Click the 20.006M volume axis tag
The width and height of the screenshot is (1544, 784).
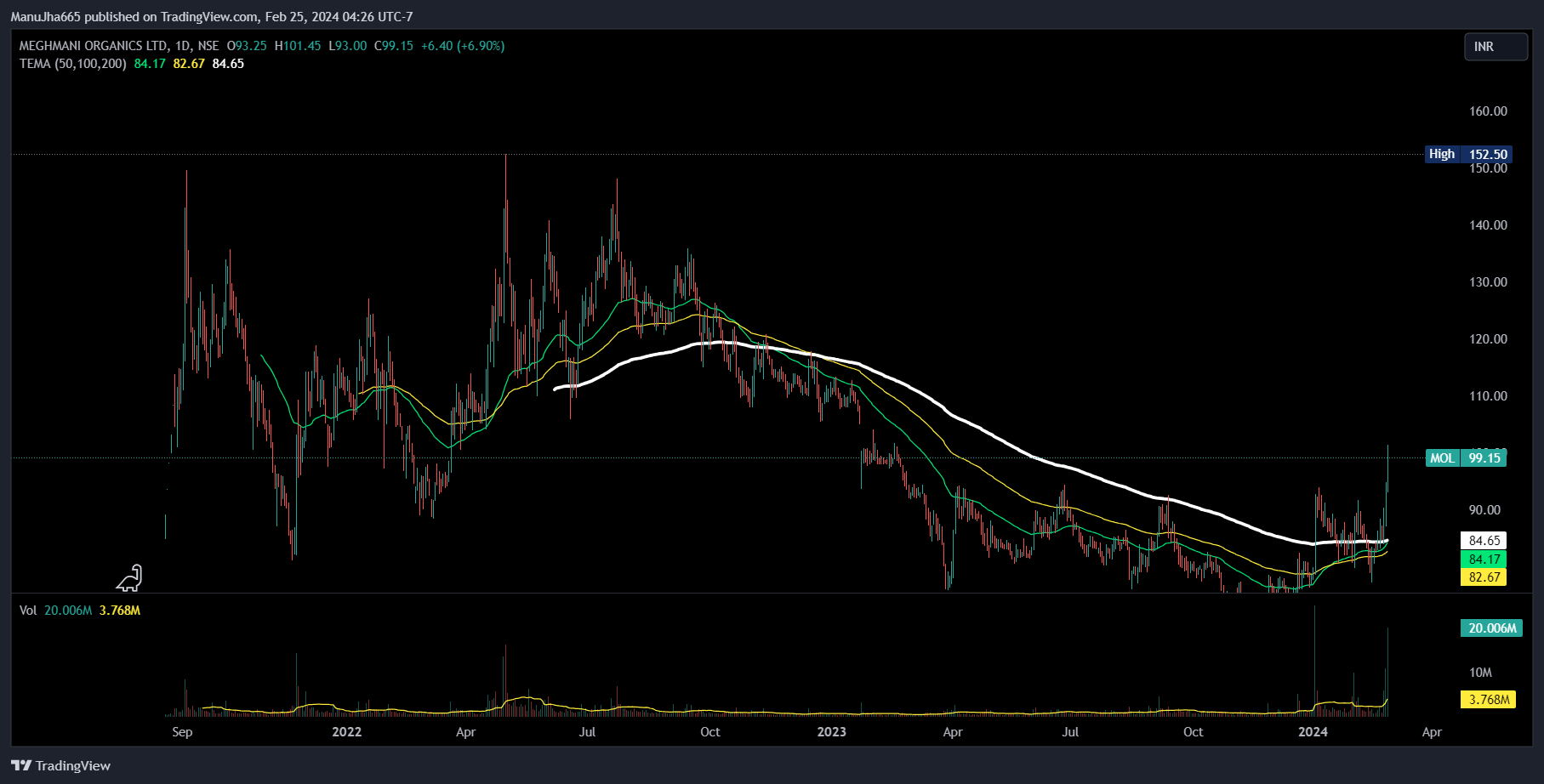tap(1492, 628)
